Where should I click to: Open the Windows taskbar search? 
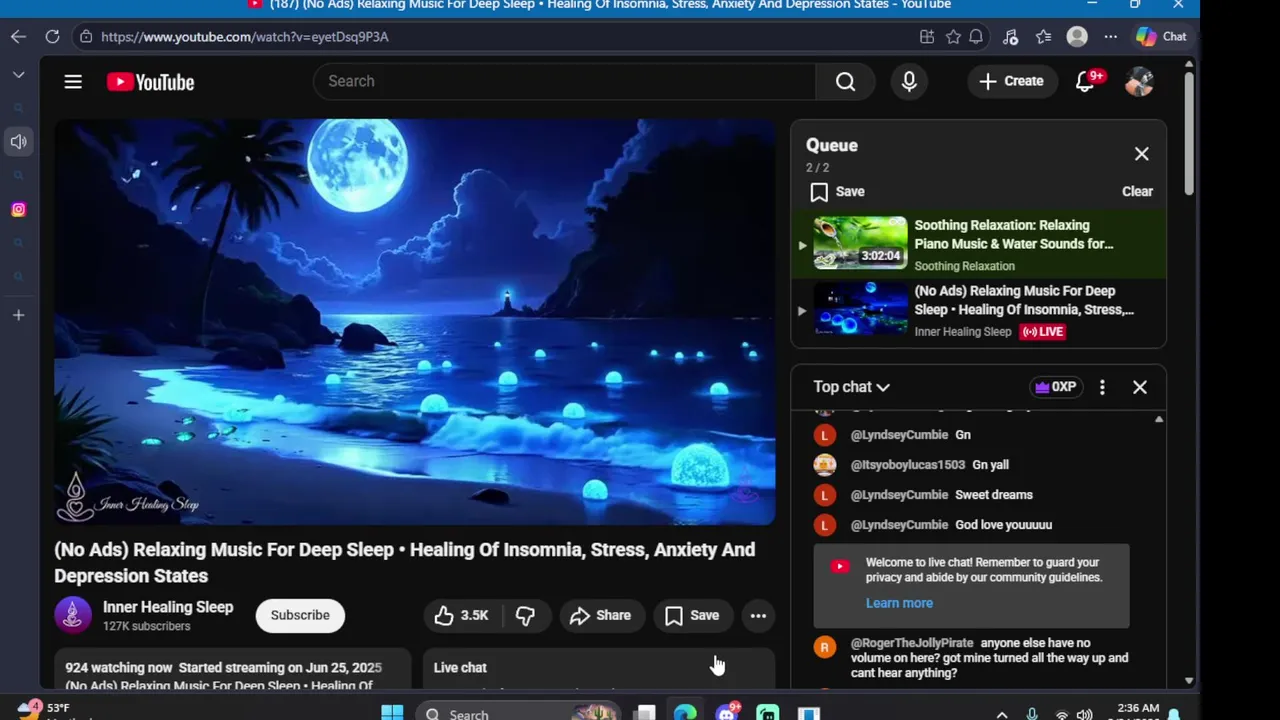click(x=517, y=713)
